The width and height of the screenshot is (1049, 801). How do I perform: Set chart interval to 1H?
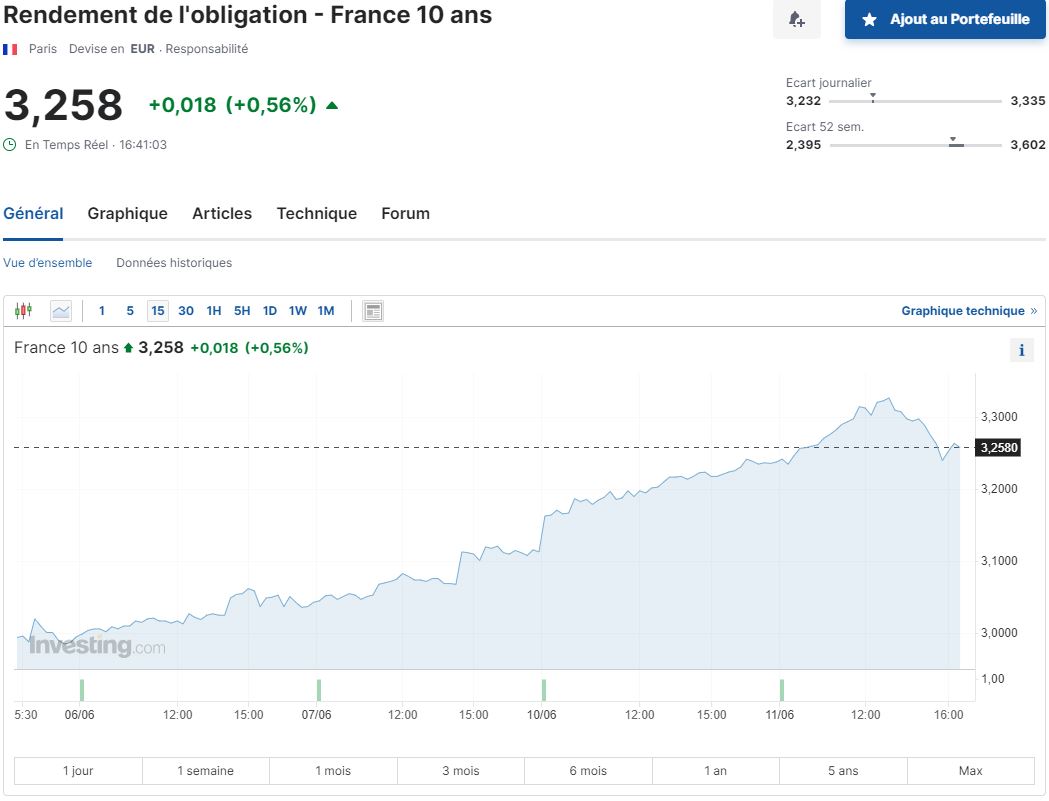pyautogui.click(x=213, y=311)
